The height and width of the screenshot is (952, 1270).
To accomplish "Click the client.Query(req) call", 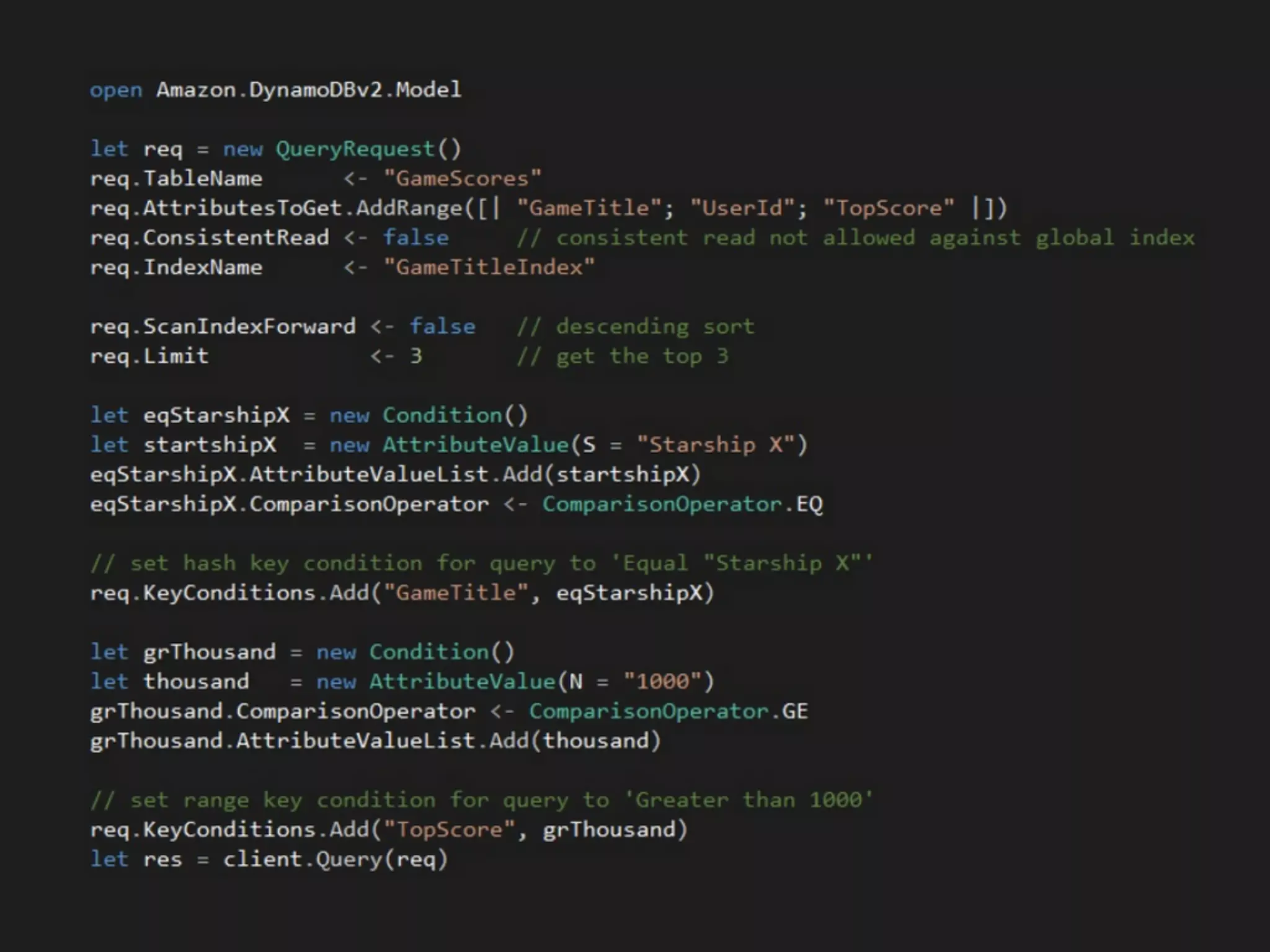I will pyautogui.click(x=335, y=860).
